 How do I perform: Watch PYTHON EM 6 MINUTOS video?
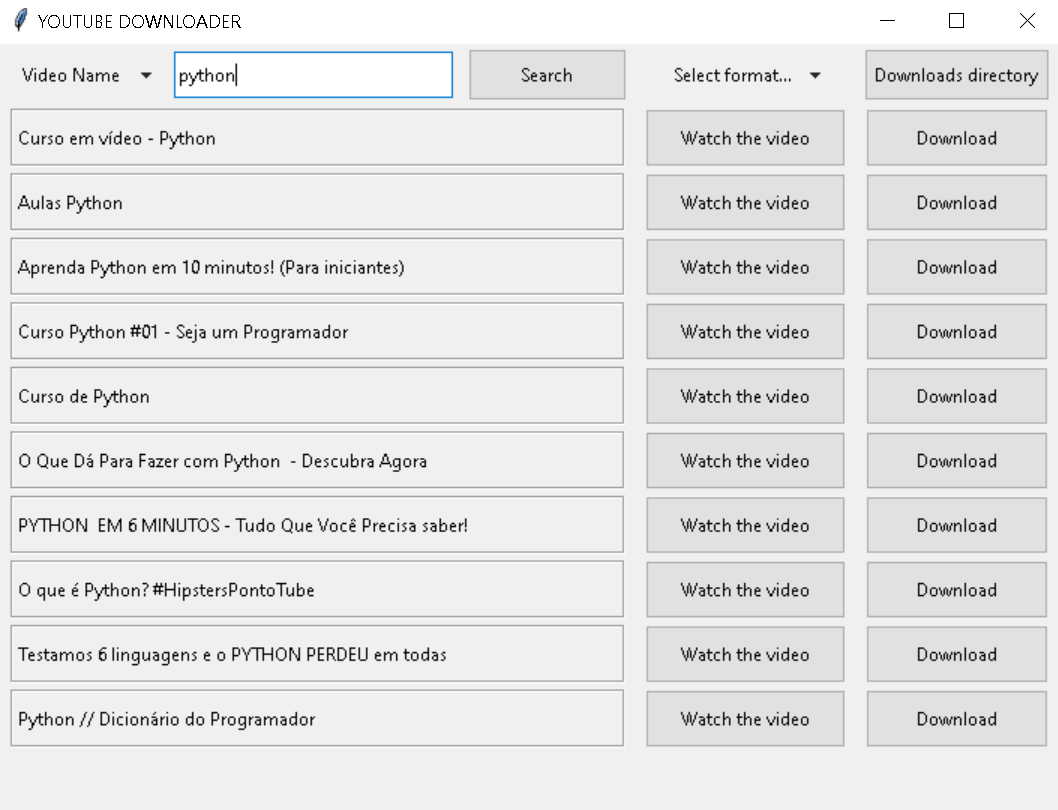click(x=745, y=525)
